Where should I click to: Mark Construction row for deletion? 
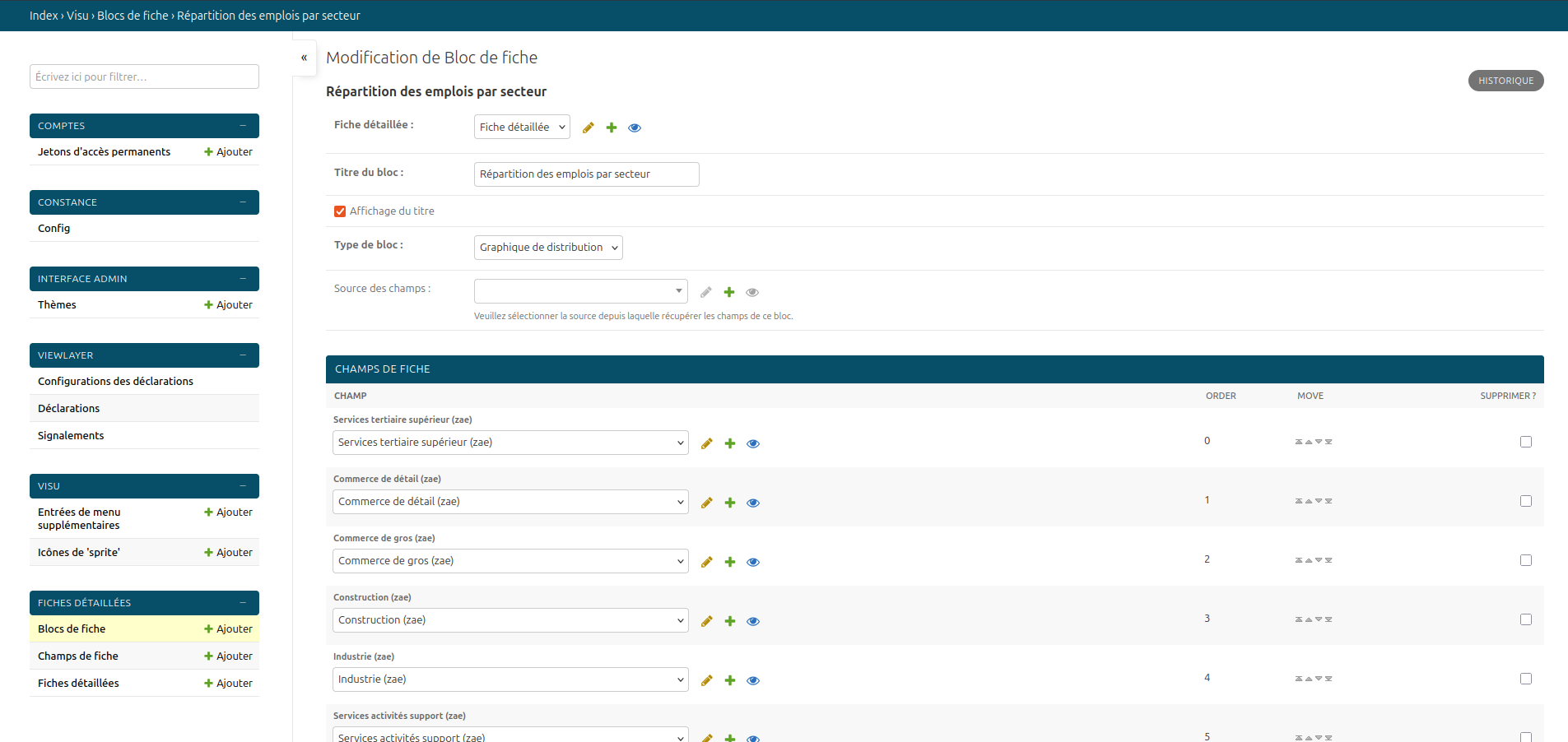[1526, 619]
